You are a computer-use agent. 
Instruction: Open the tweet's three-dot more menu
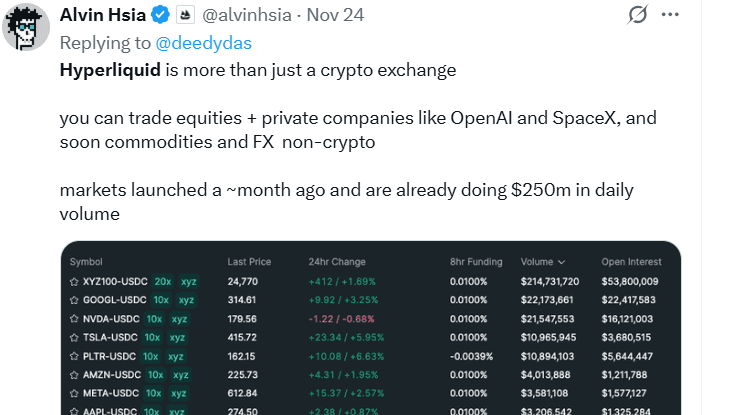click(671, 15)
